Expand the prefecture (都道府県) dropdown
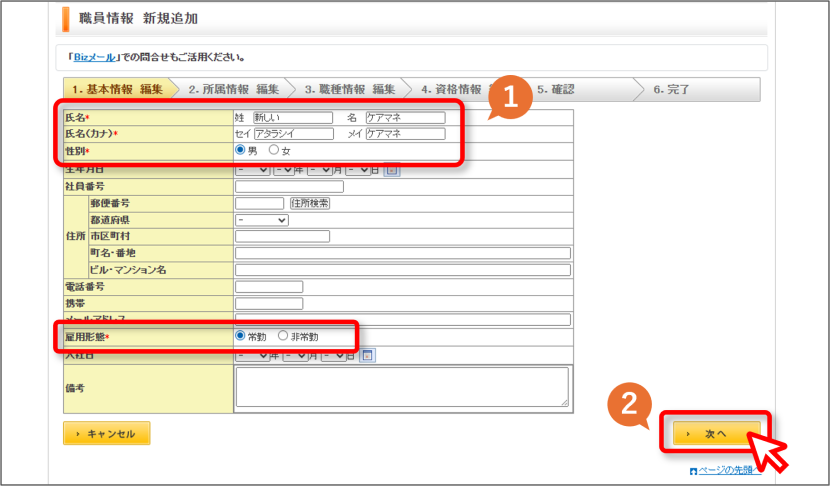This screenshot has width=830, height=486. [x=262, y=220]
